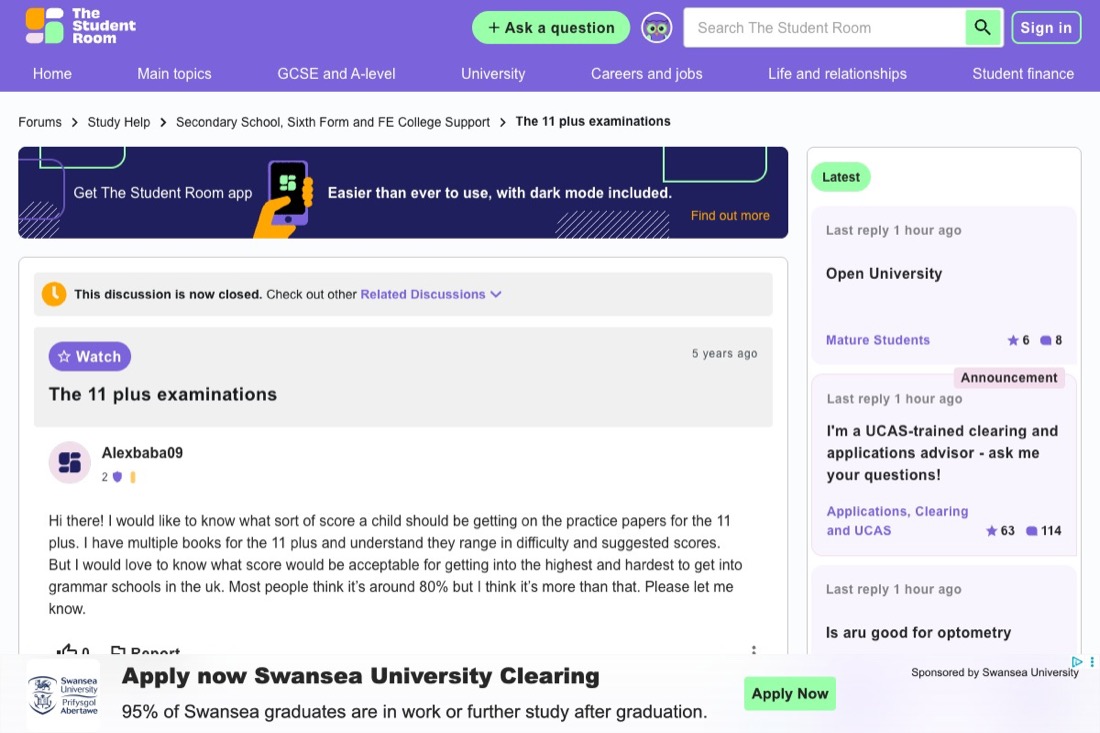Click the Ask a question button

(x=551, y=28)
